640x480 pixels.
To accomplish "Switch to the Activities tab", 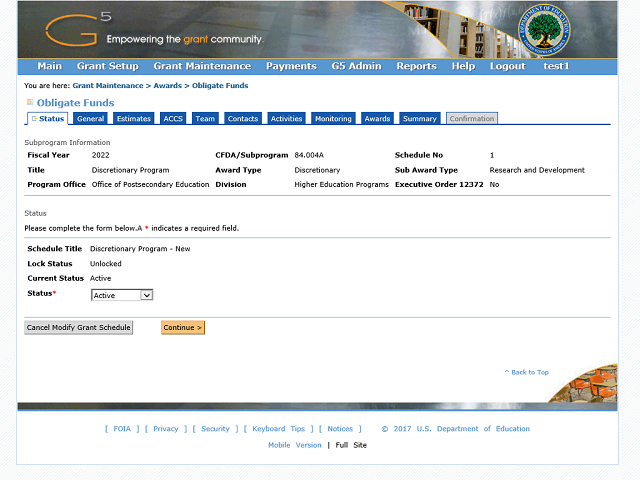I will 287,118.
